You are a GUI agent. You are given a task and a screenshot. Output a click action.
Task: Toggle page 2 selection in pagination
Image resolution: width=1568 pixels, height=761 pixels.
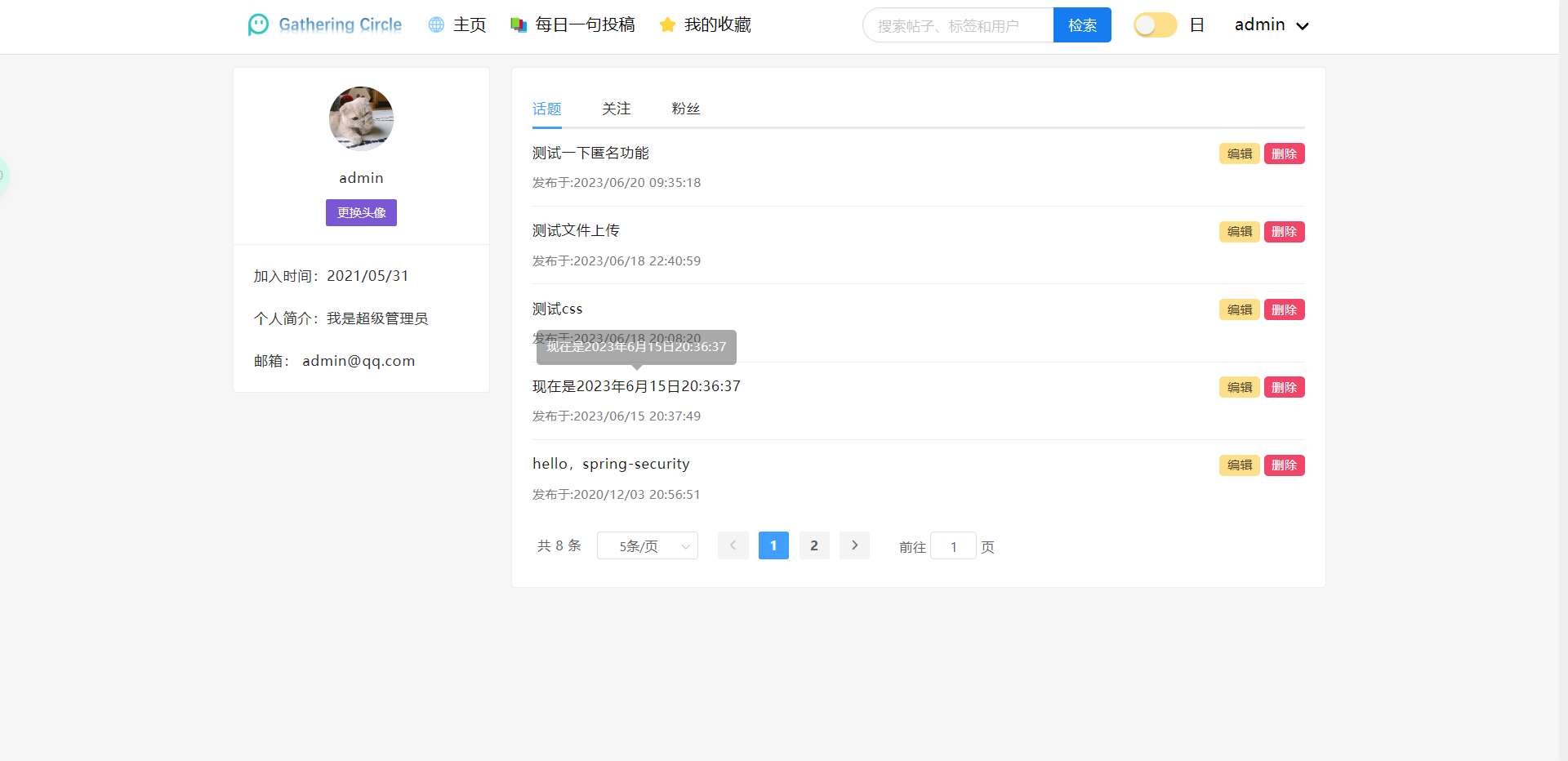(813, 545)
